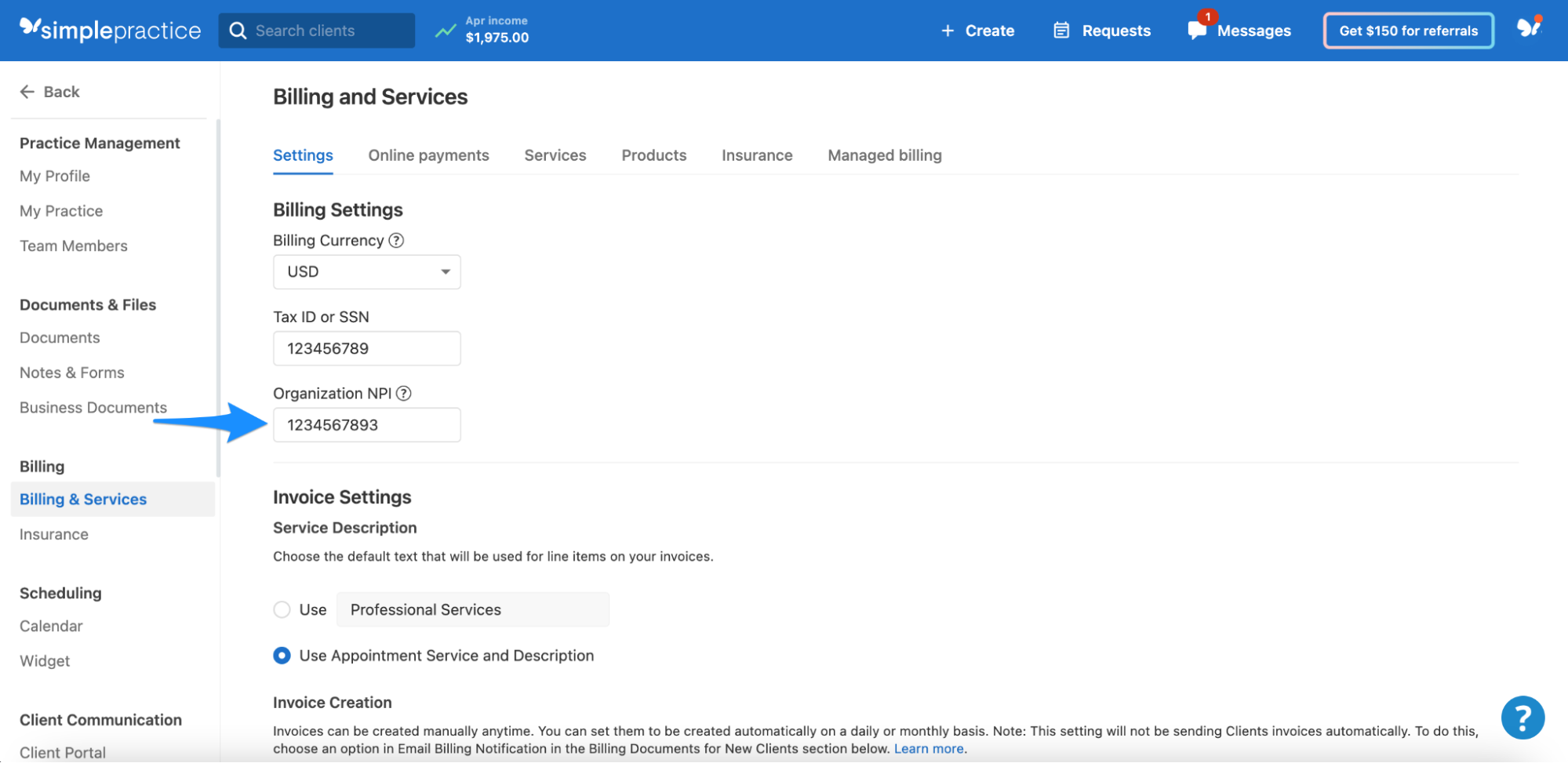Click Get $150 for referrals button
This screenshot has height=763, width=1568.
1407,30
